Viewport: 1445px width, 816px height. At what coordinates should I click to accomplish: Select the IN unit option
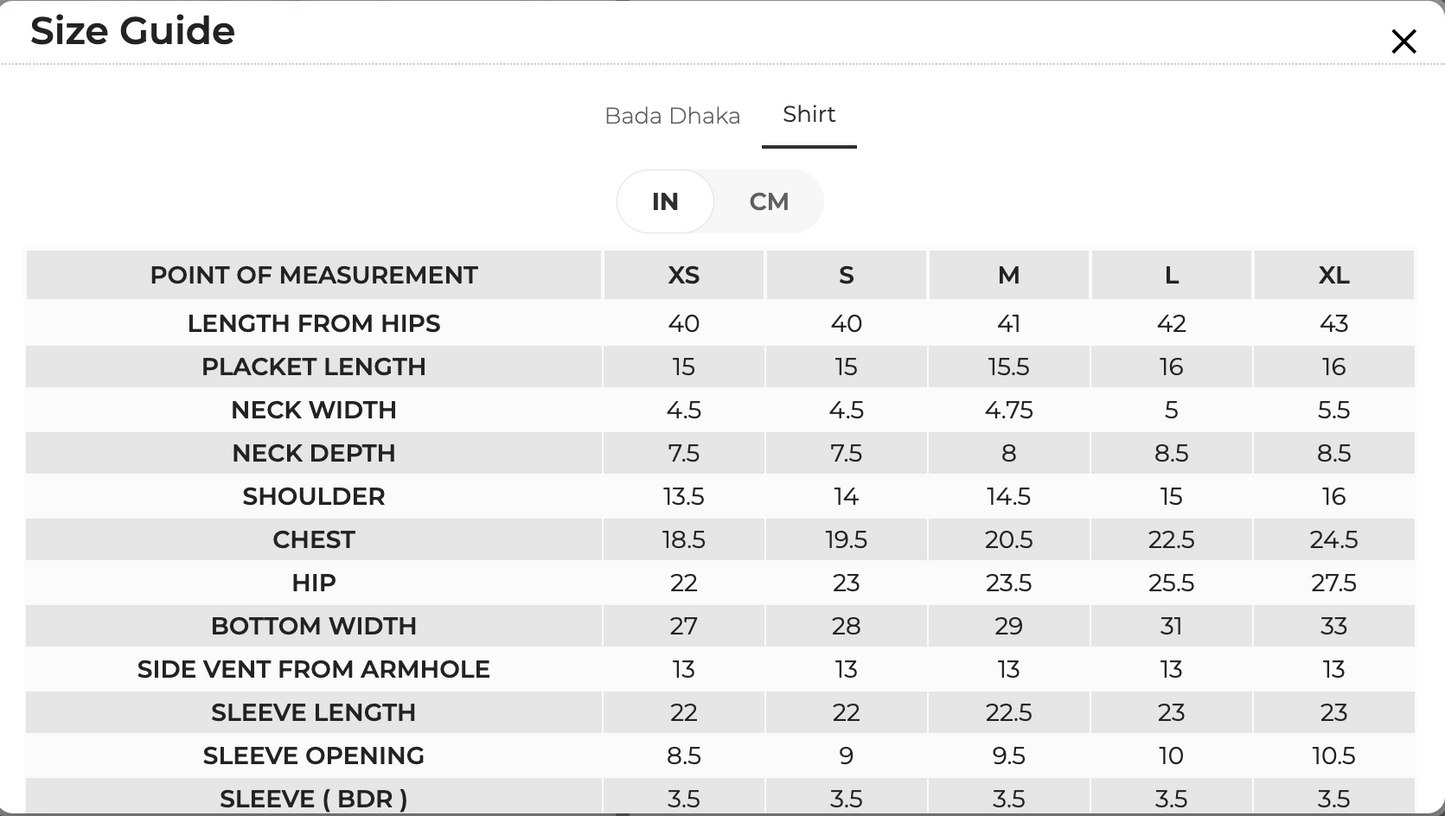coord(665,202)
